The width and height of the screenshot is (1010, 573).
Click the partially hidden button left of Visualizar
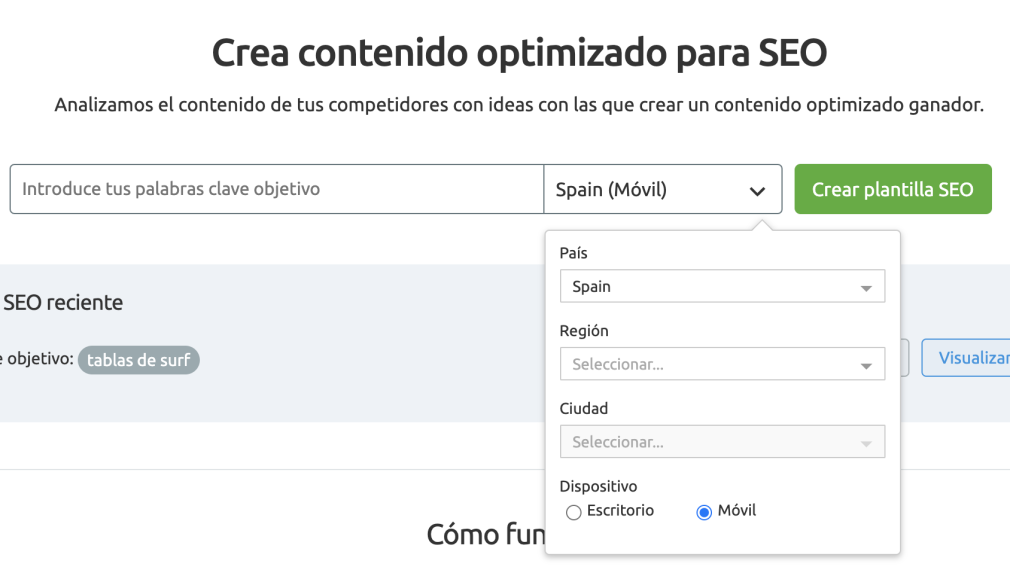coord(904,358)
